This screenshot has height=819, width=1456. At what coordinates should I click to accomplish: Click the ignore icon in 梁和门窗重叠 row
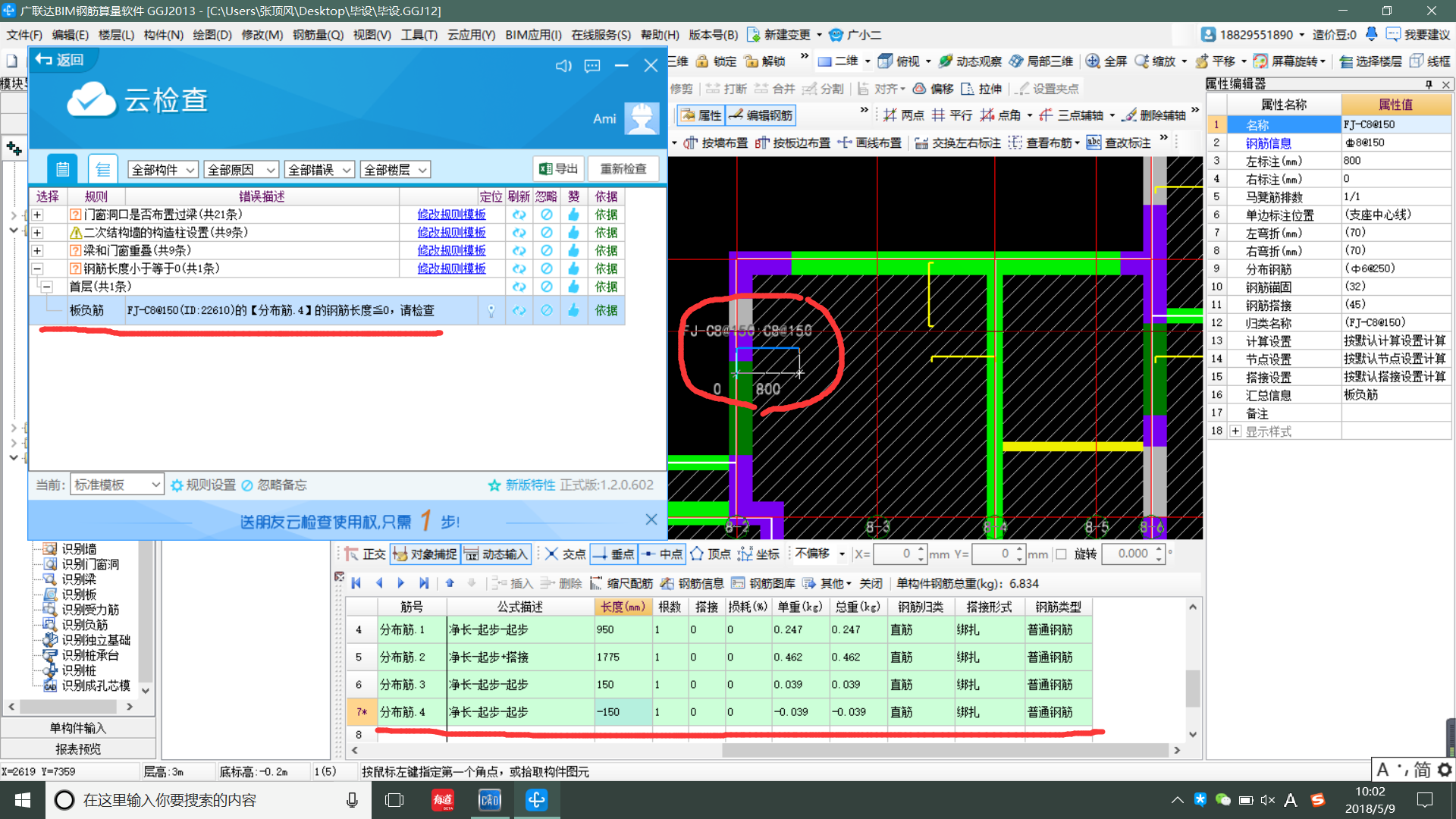pyautogui.click(x=546, y=250)
